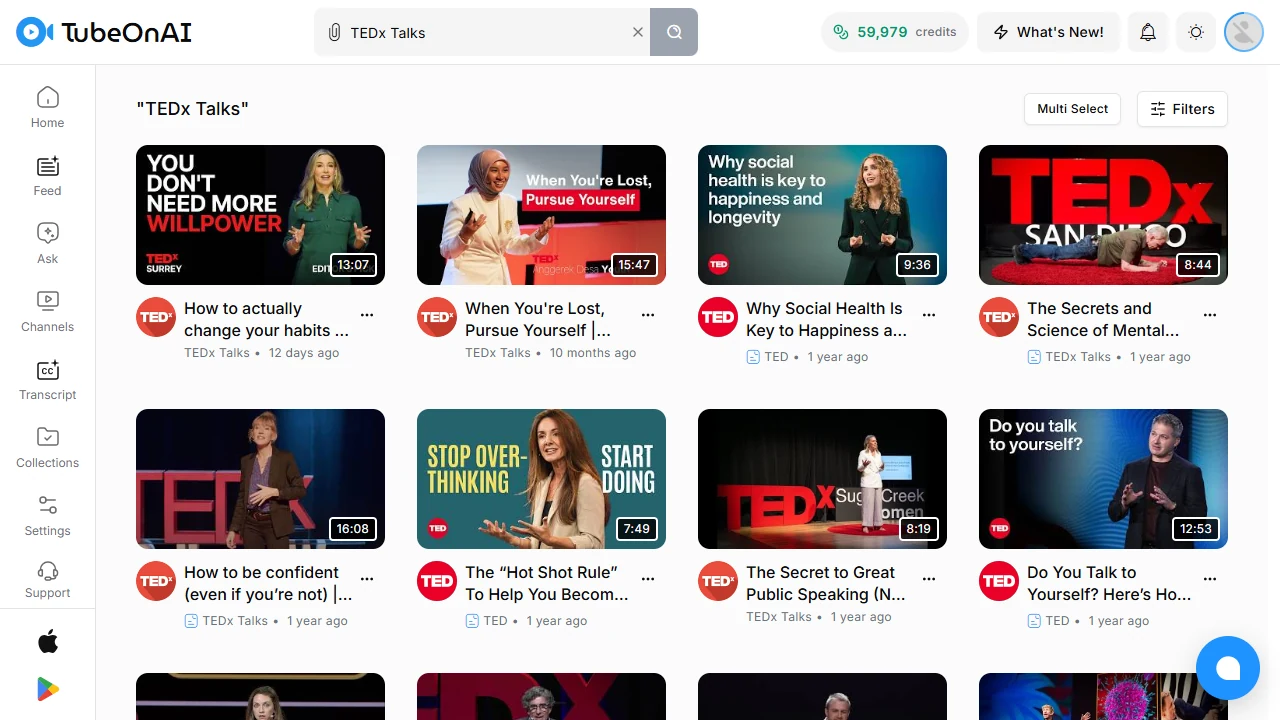Open the 'Do you talk to yourself?' thumbnail
Image resolution: width=1280 pixels, height=720 pixels.
[x=1103, y=479]
